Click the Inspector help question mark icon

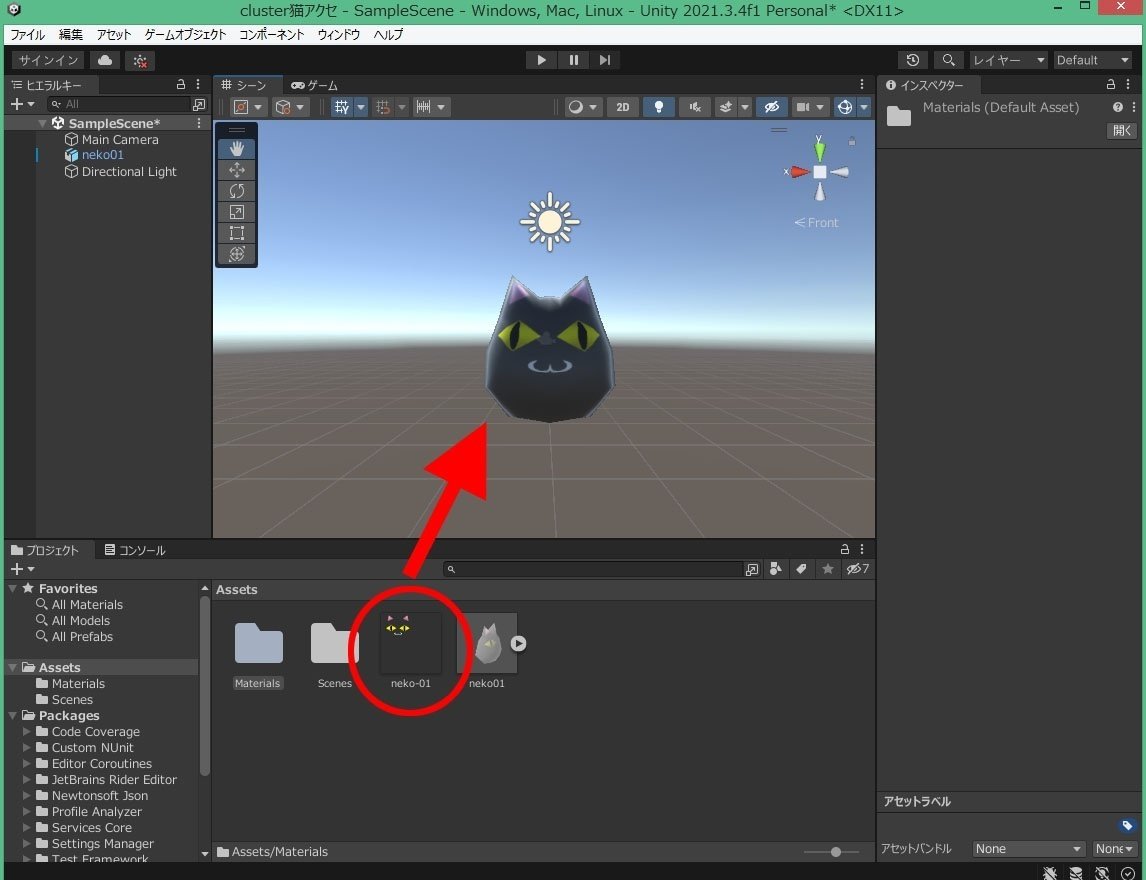1117,107
